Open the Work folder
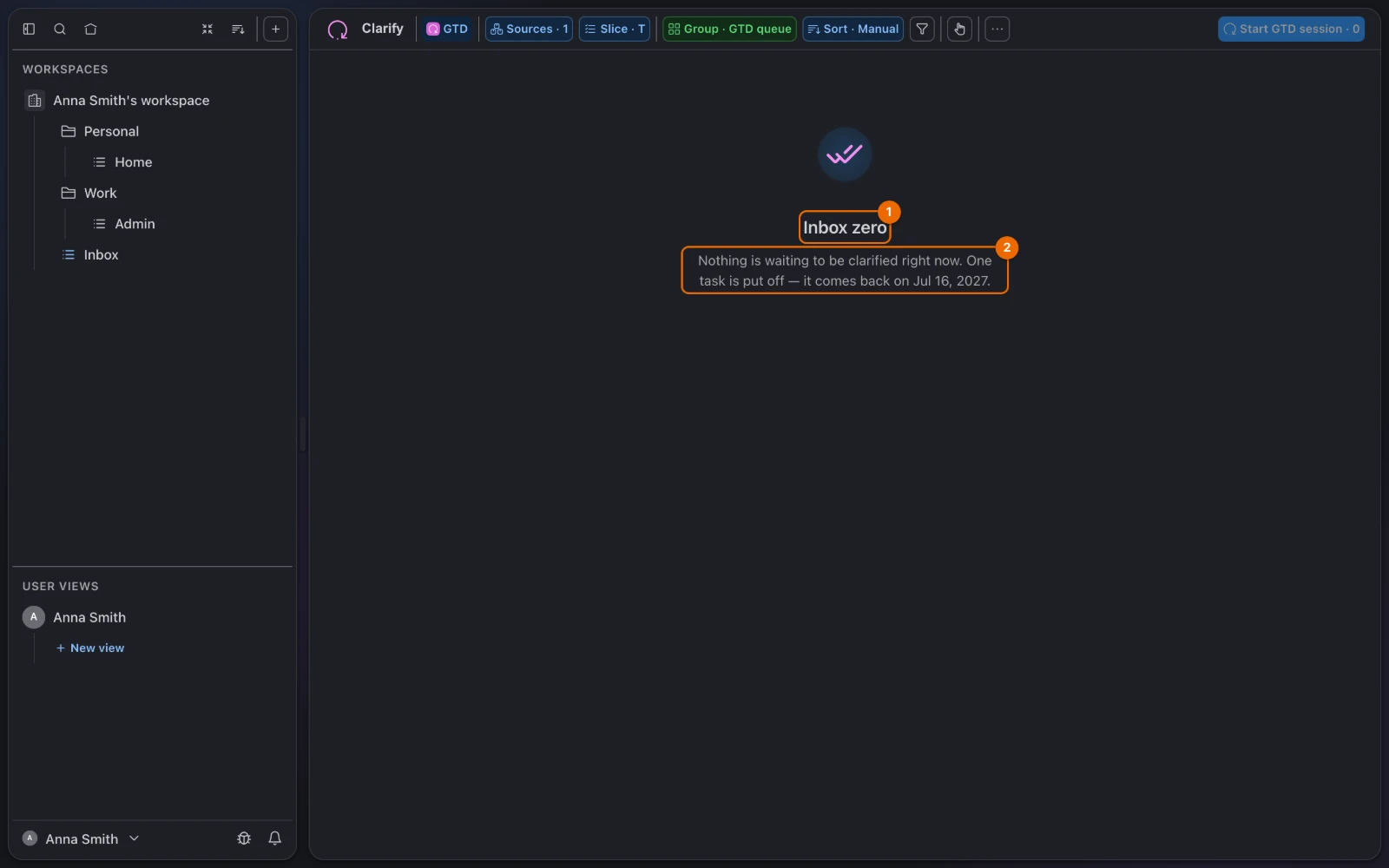Image resolution: width=1389 pixels, height=868 pixels. (x=100, y=194)
